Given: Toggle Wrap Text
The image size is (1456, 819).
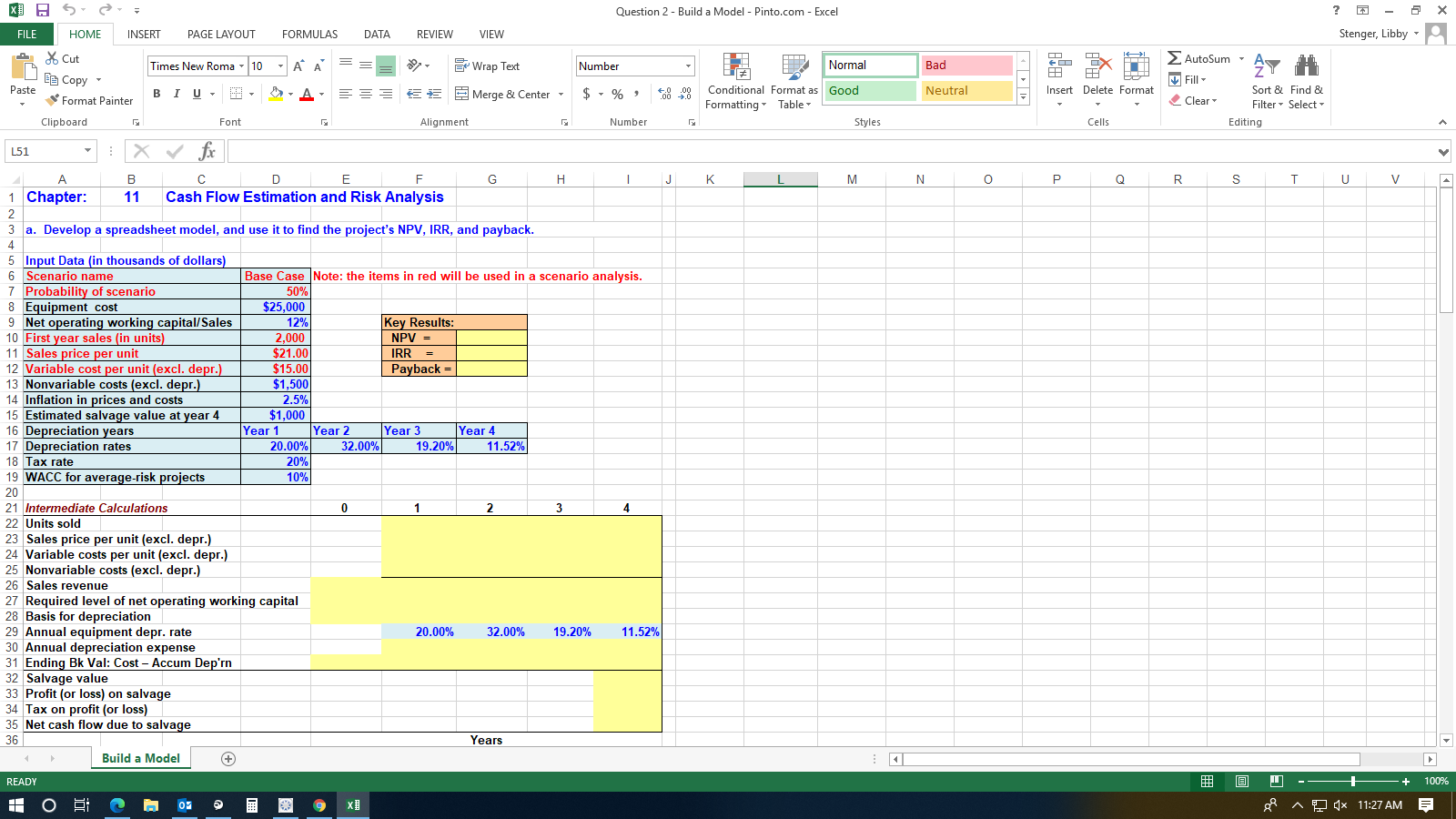Looking at the screenshot, I should click(487, 66).
